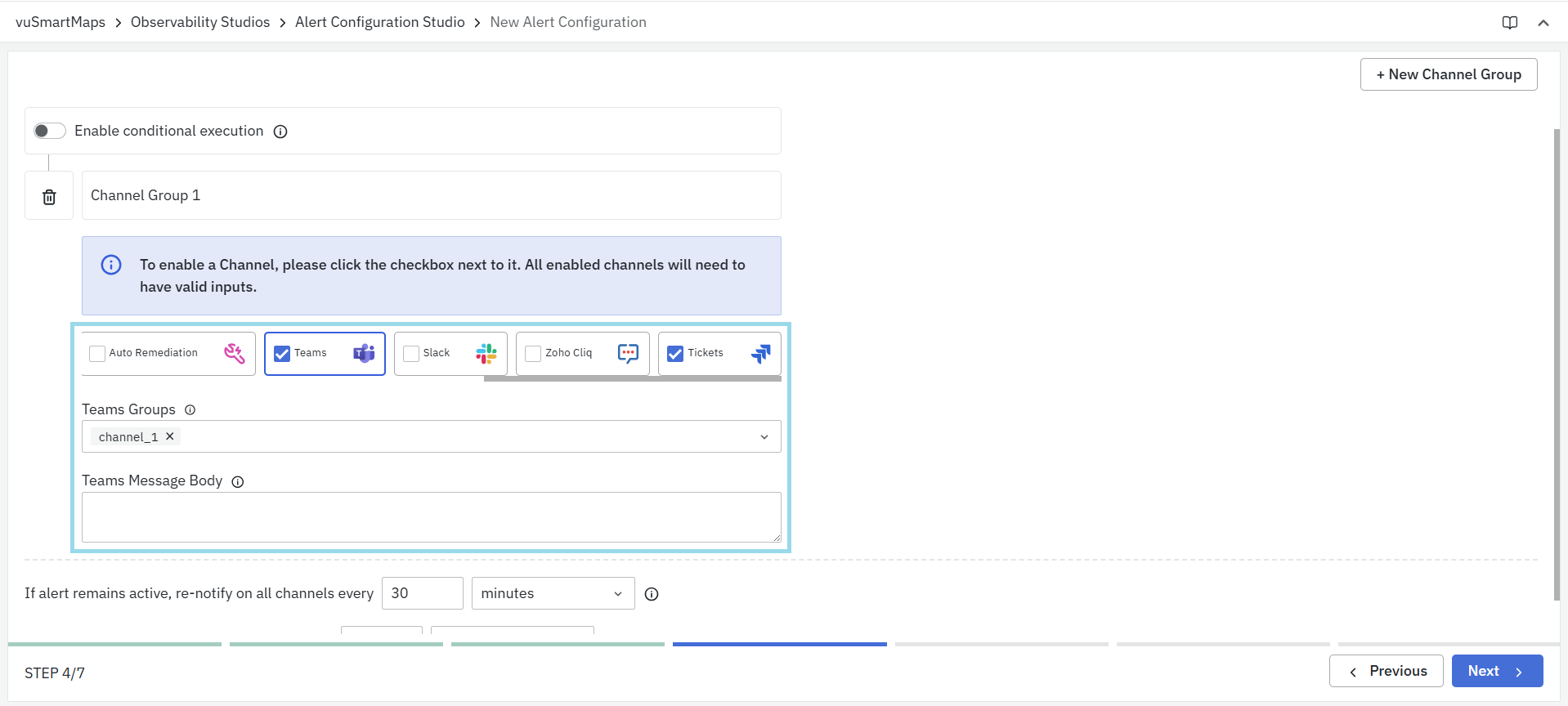Click the info icon next to Enable conditional execution
The image size is (1568, 706).
coord(280,132)
